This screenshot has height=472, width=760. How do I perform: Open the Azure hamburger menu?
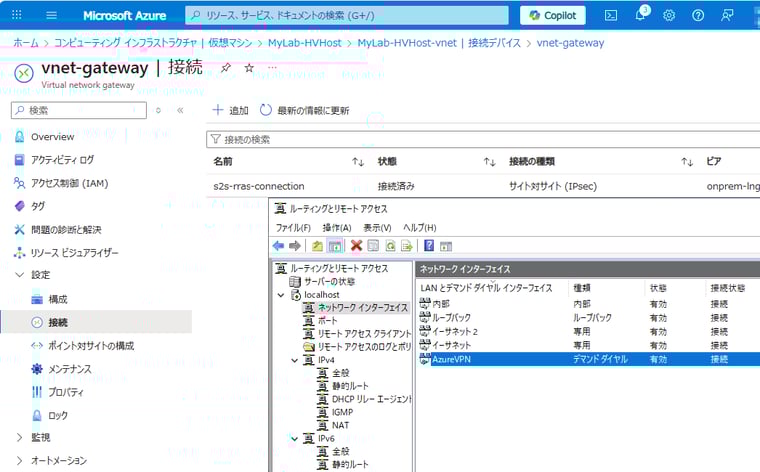click(x=51, y=15)
